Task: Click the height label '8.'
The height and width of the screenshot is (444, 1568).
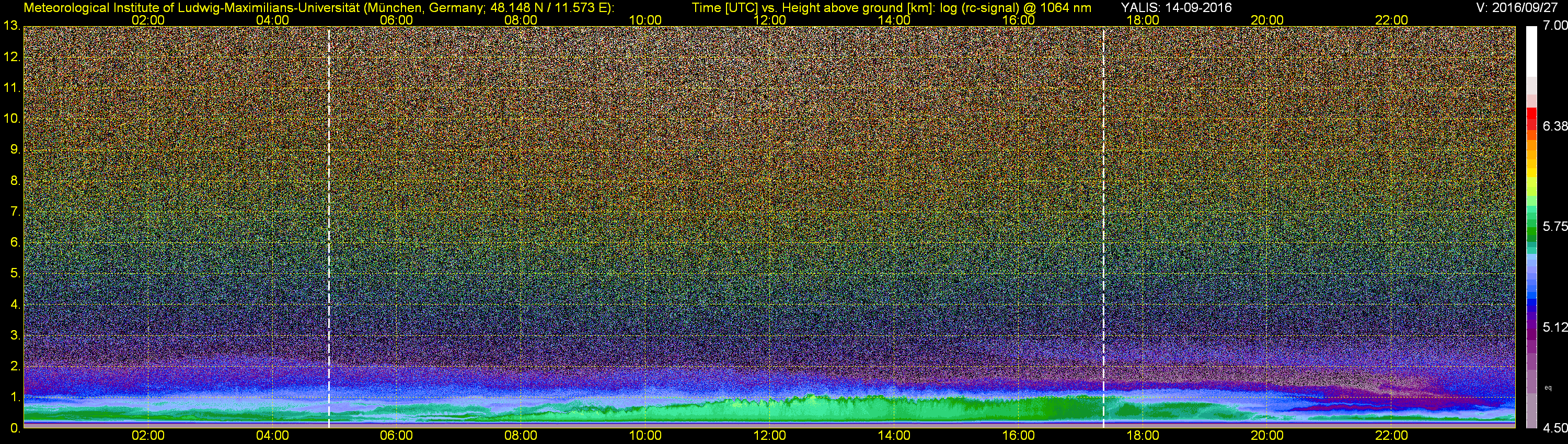Action: coord(15,181)
